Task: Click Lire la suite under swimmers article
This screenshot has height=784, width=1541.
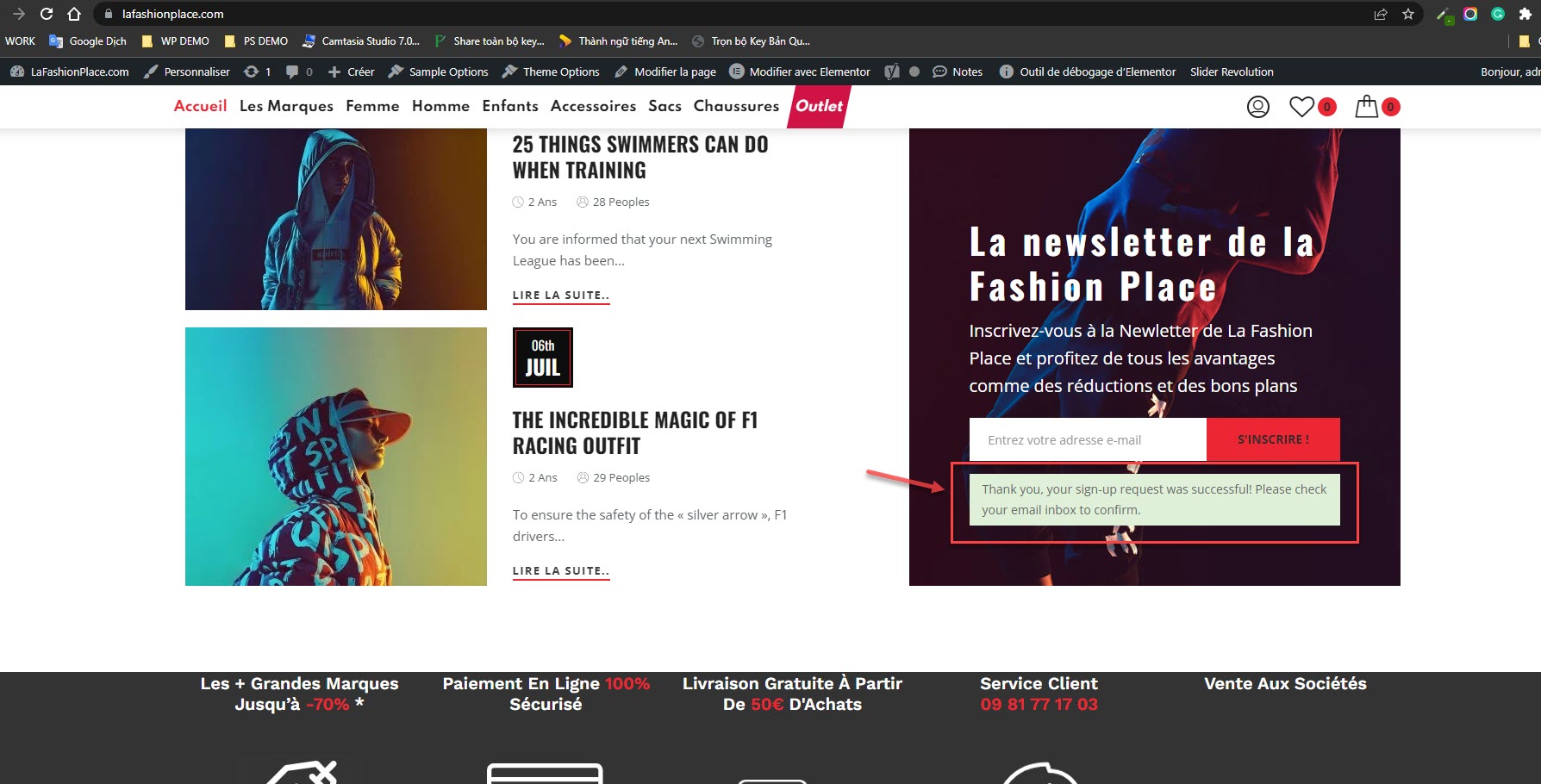Action: pos(561,296)
